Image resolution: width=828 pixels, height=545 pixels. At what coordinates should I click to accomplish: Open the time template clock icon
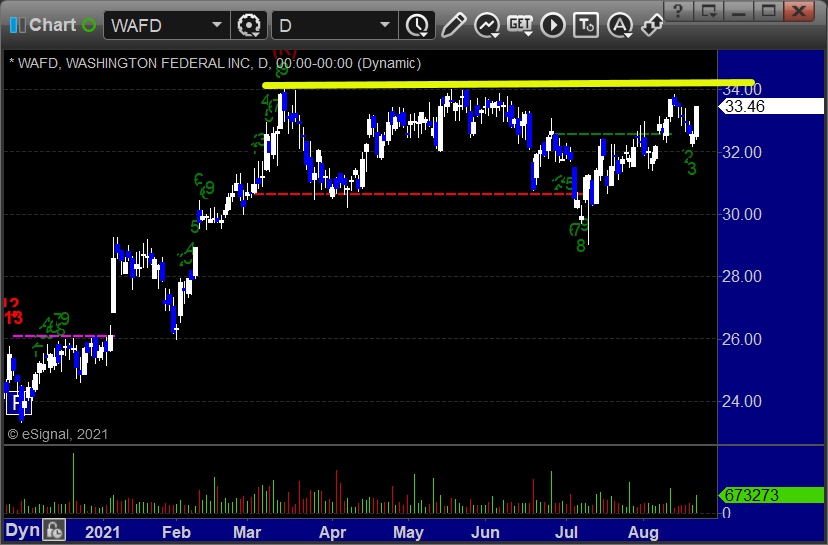[417, 25]
